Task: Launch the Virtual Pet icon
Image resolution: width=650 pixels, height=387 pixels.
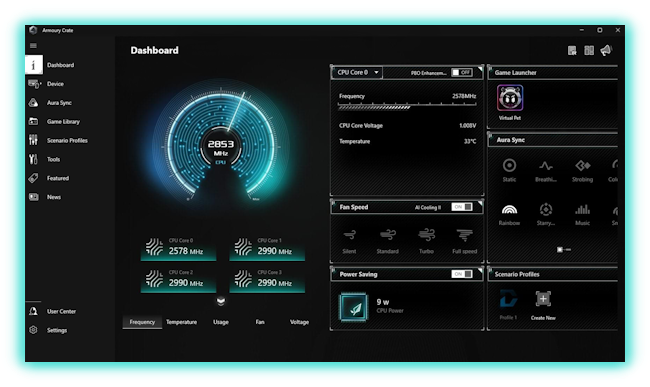Action: click(510, 98)
